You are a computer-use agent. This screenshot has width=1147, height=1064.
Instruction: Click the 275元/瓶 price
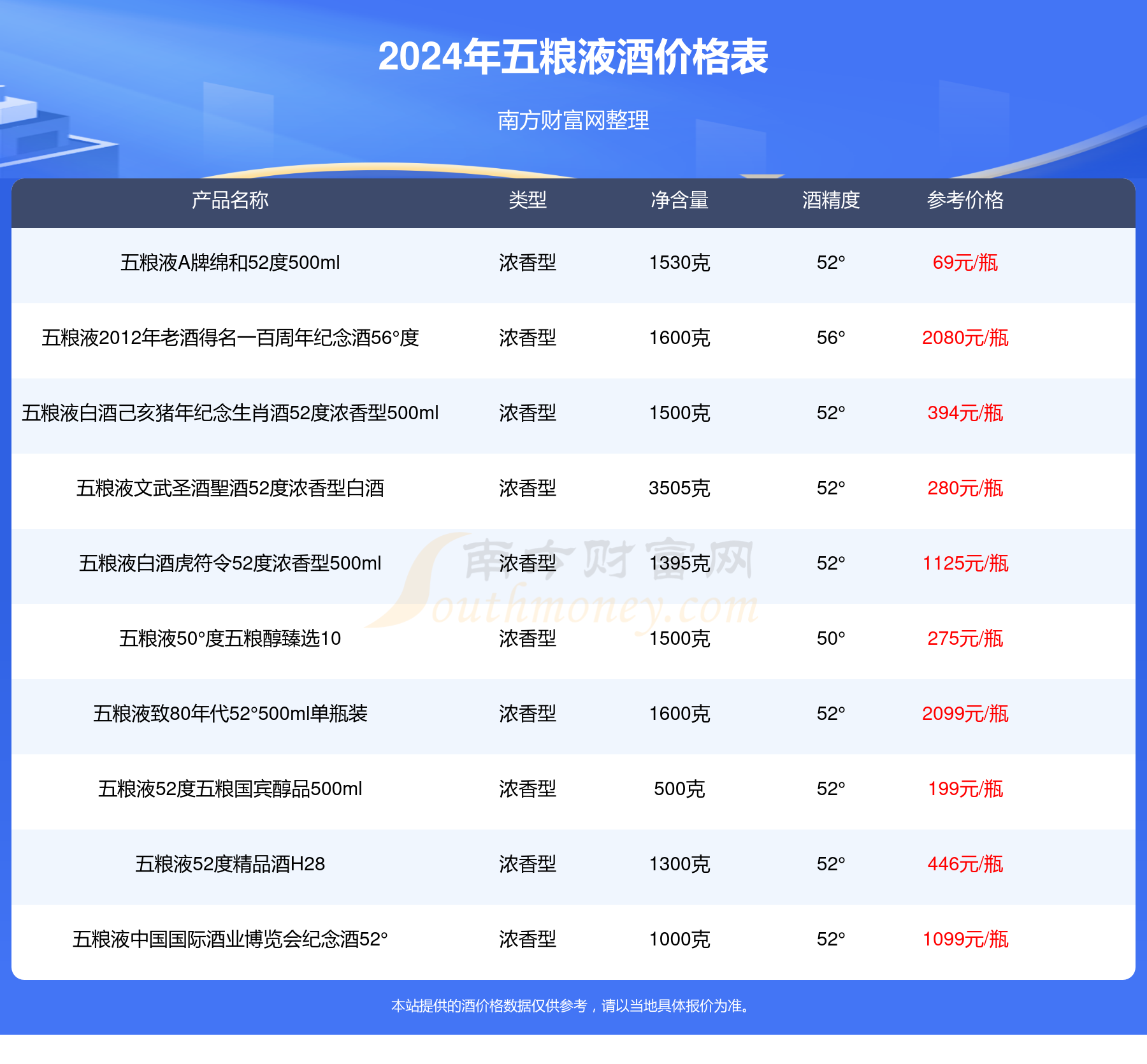(x=965, y=638)
